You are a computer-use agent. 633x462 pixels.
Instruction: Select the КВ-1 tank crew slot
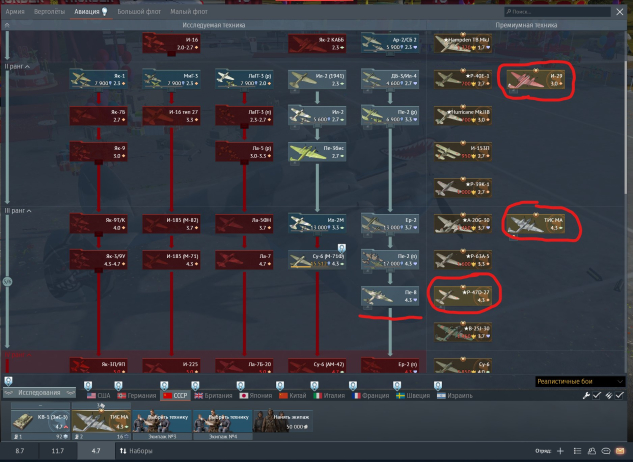pyautogui.click(x=39, y=421)
